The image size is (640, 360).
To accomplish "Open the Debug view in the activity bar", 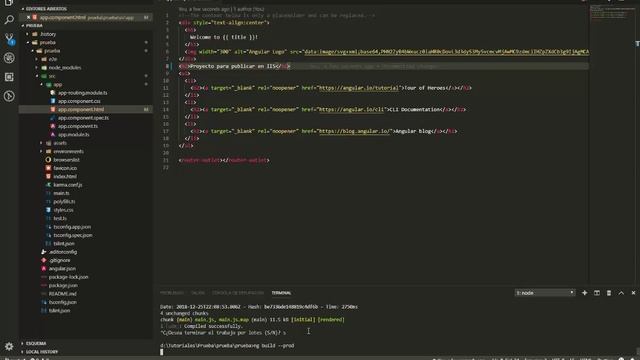I will tap(9, 58).
